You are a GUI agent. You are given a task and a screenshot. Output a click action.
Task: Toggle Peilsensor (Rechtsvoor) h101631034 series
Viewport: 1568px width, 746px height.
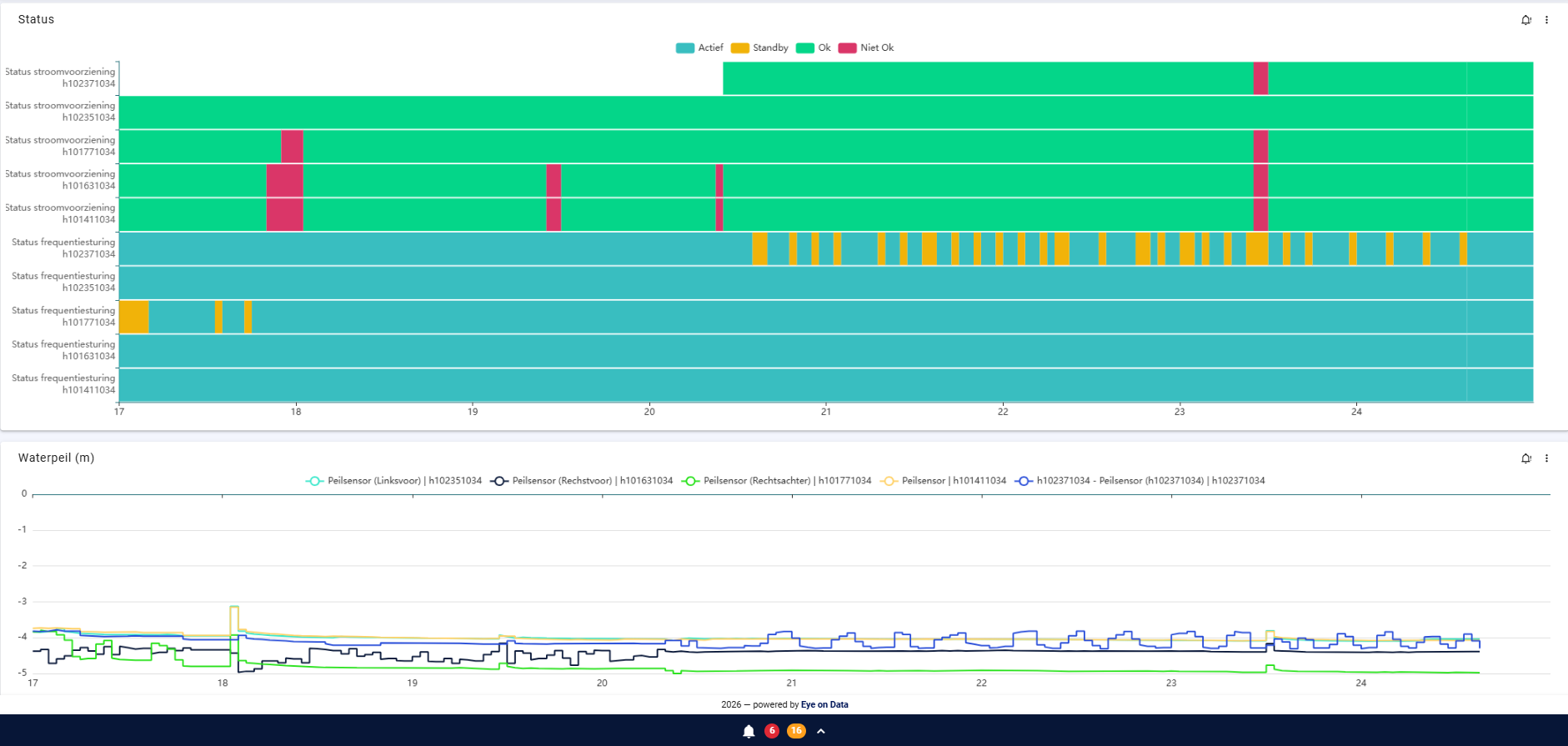pyautogui.click(x=581, y=481)
